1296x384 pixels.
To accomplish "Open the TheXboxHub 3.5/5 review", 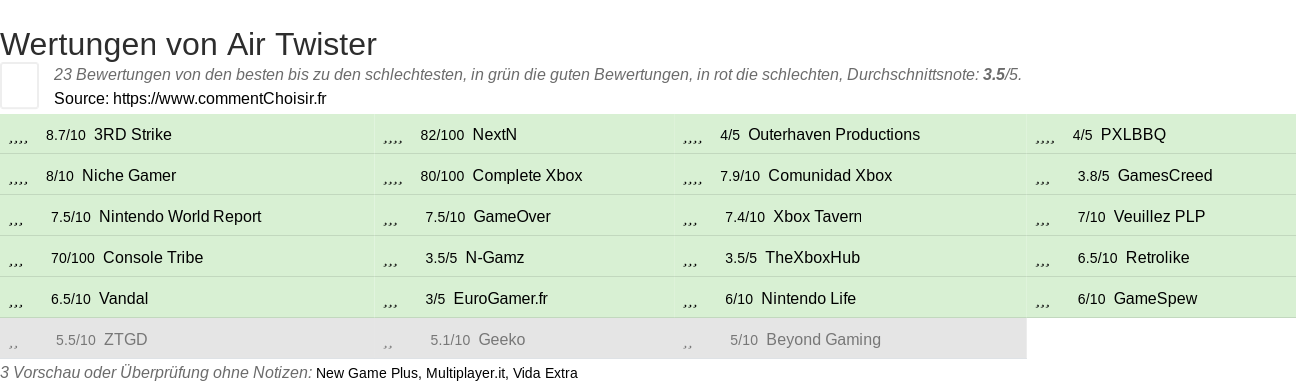I will [812, 258].
